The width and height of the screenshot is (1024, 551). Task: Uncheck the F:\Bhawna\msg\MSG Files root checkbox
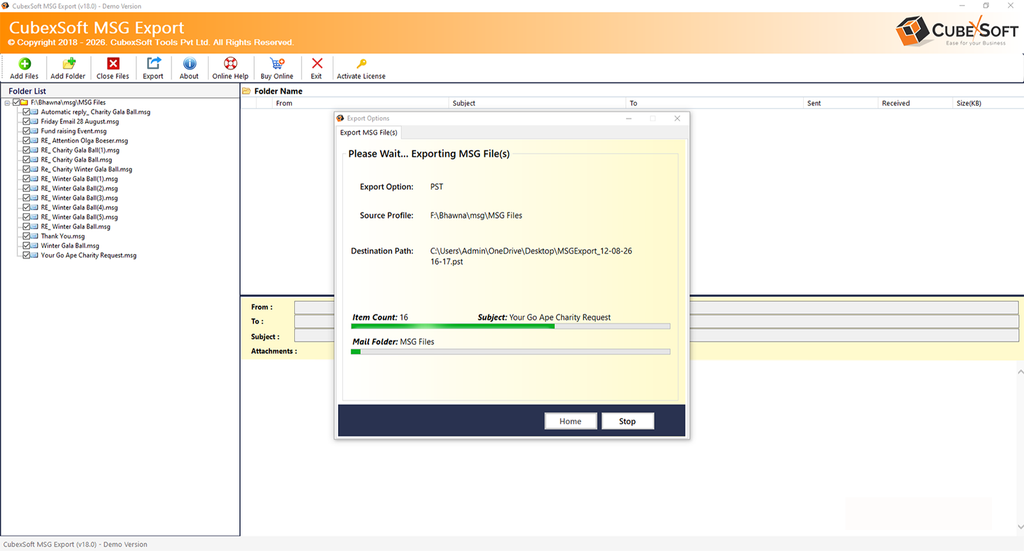pos(16,102)
